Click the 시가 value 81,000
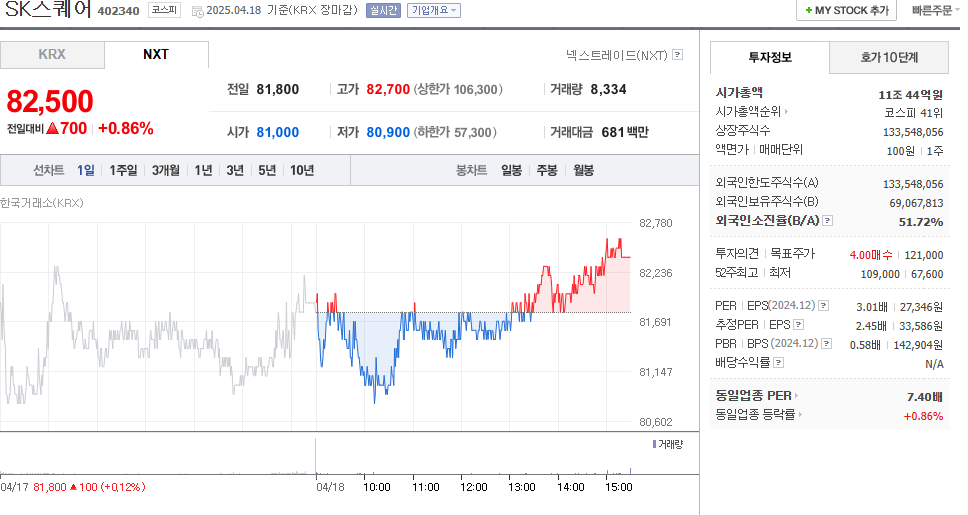Viewport: 968px width, 515px height. click(x=278, y=132)
